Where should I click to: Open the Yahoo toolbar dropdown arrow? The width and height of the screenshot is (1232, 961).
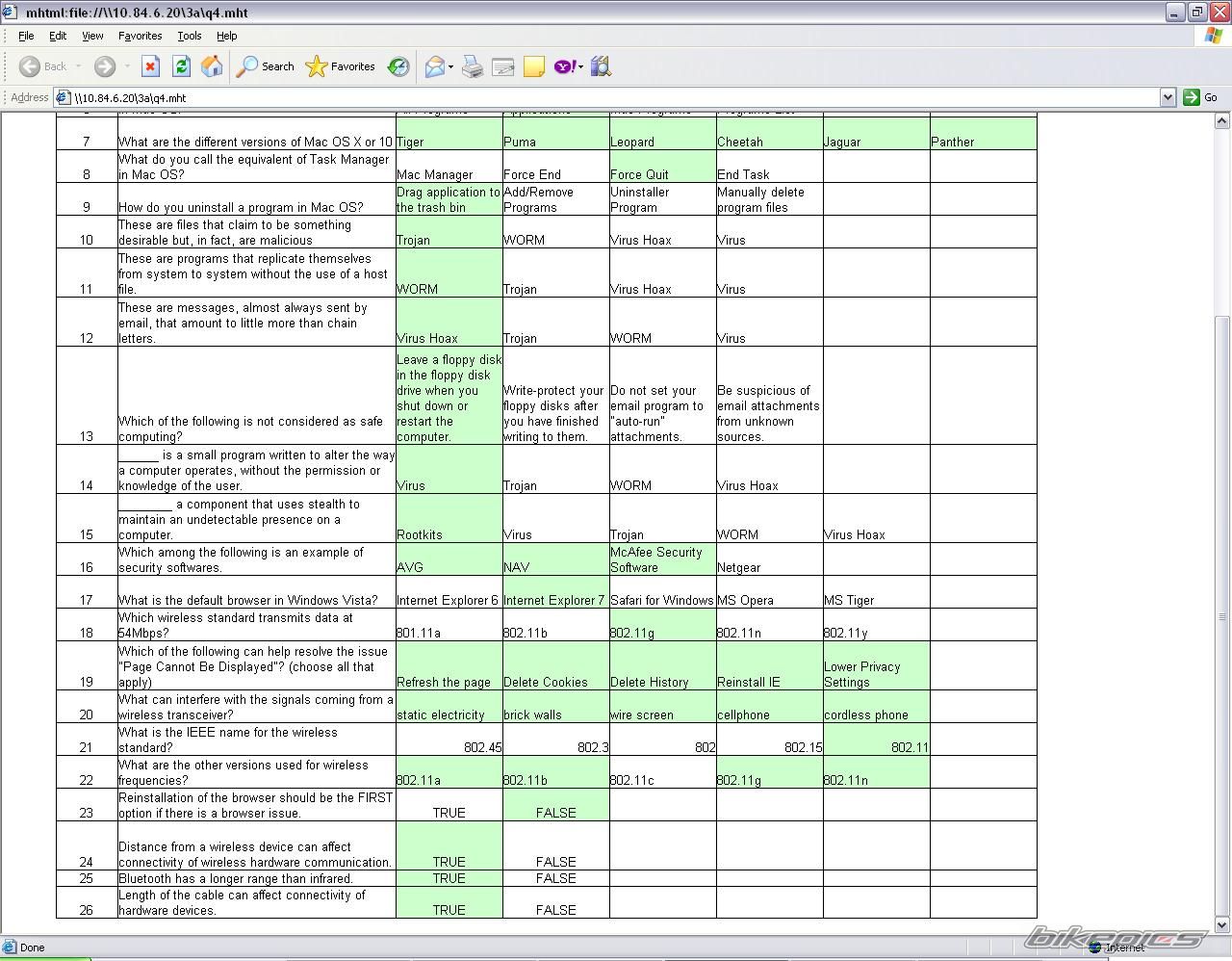[x=580, y=66]
